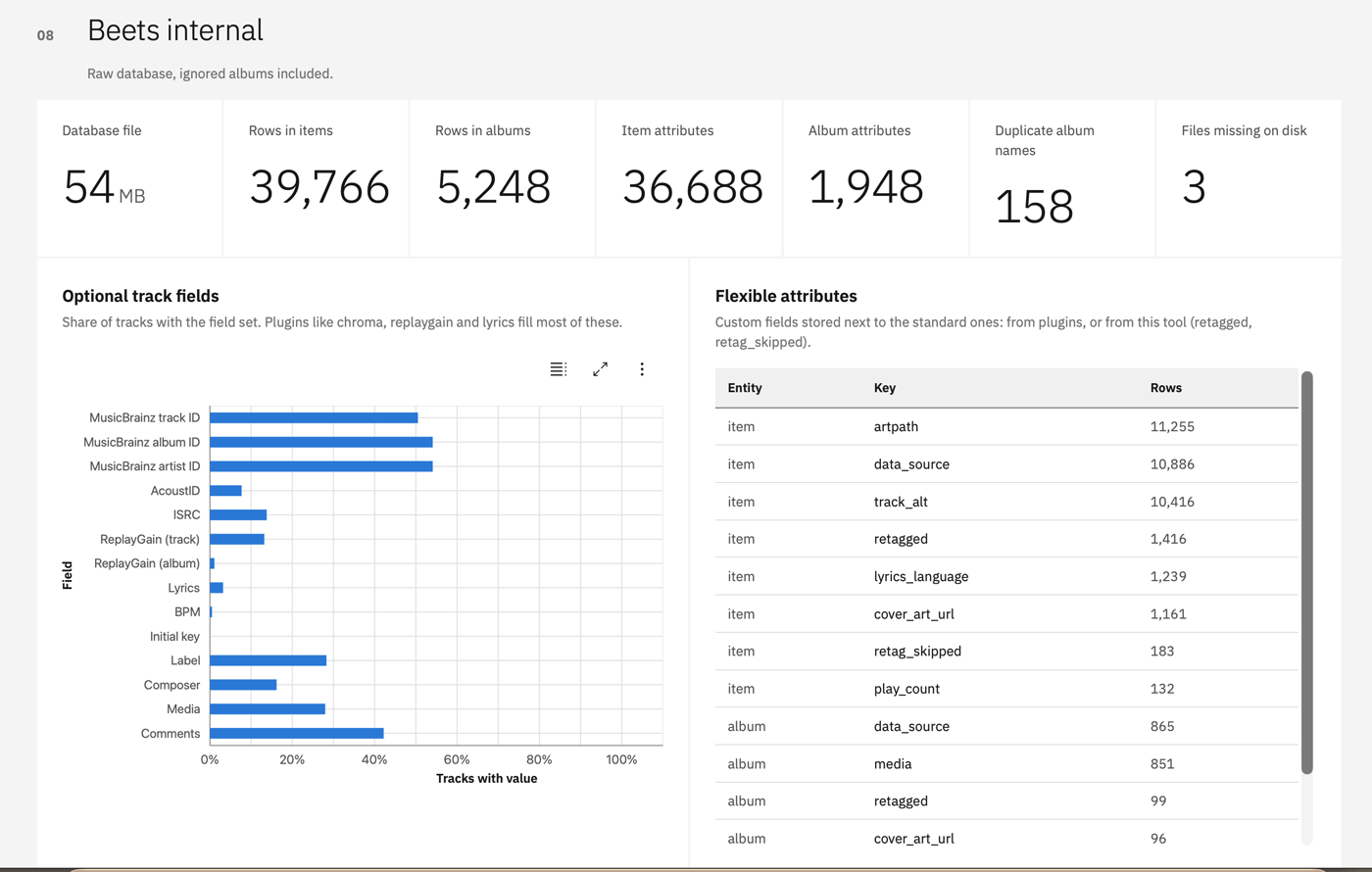Click the 'Initial key' field label
The width and height of the screenshot is (1372, 872).
(x=174, y=636)
